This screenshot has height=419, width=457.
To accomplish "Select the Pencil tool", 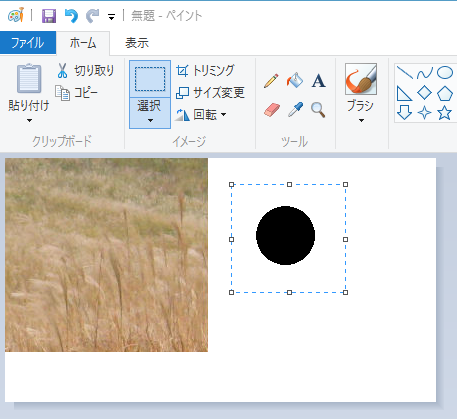I will (x=271, y=81).
